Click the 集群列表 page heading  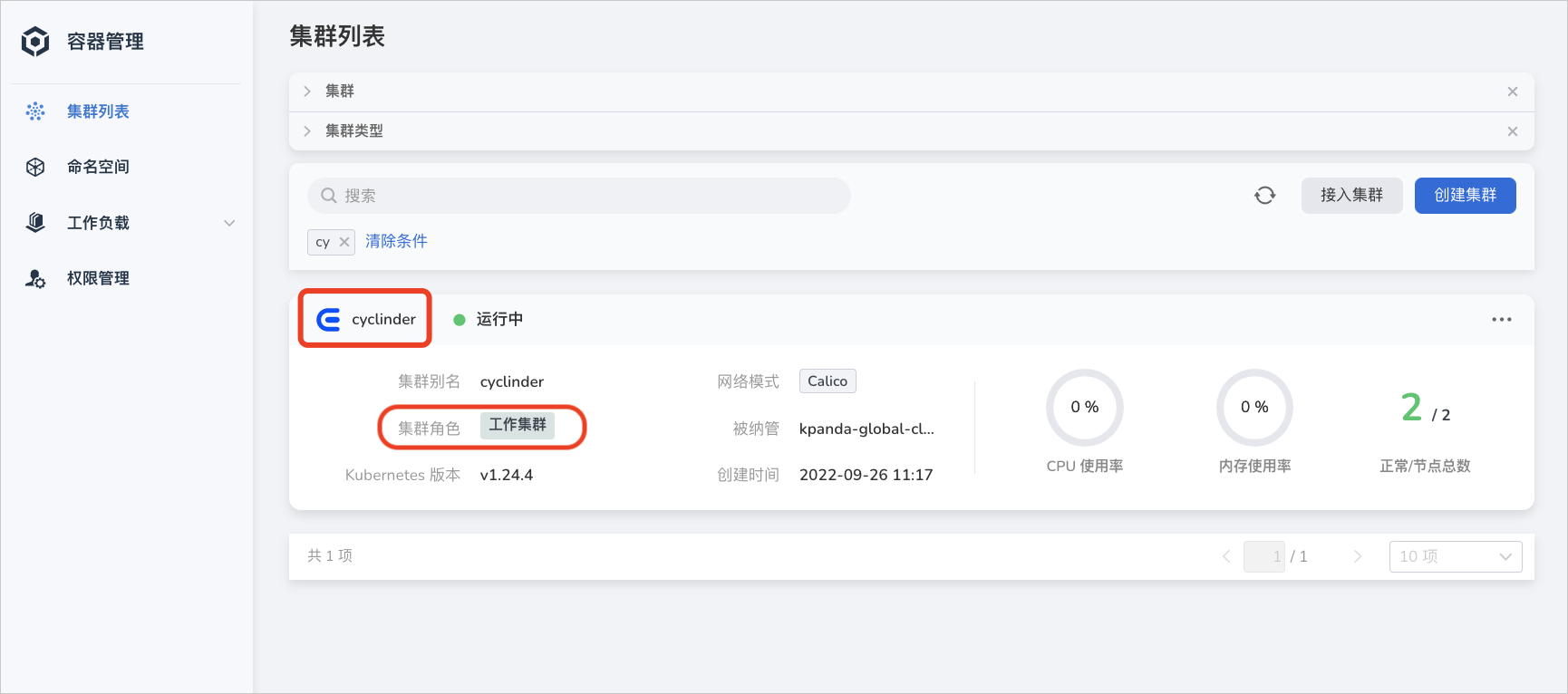point(337,36)
